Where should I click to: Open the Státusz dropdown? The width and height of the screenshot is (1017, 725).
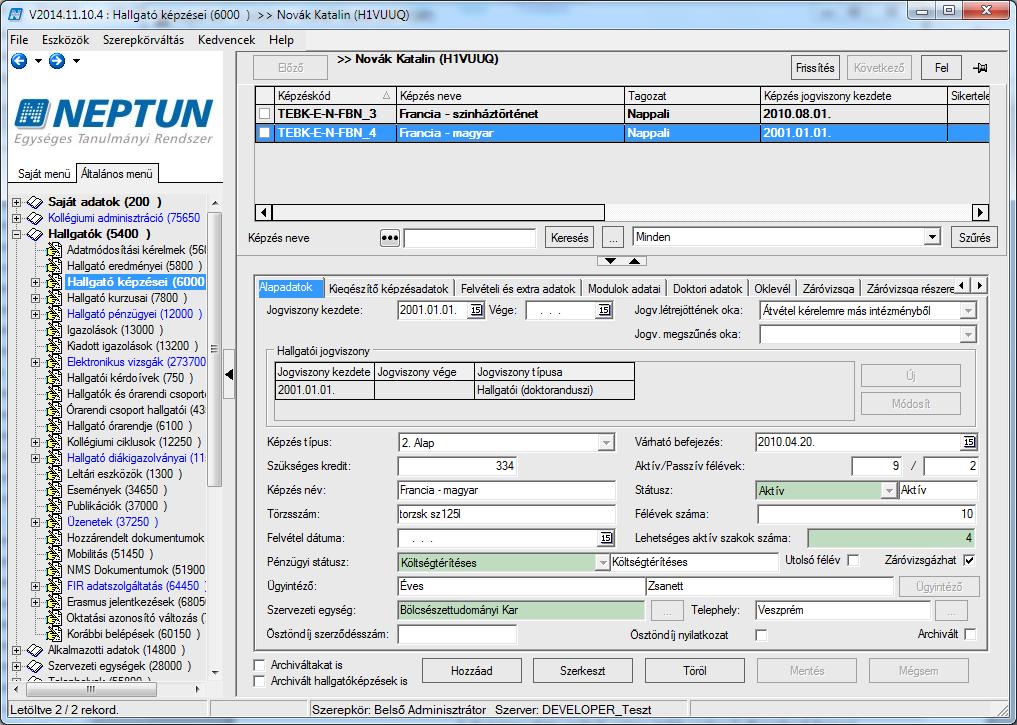[x=889, y=490]
